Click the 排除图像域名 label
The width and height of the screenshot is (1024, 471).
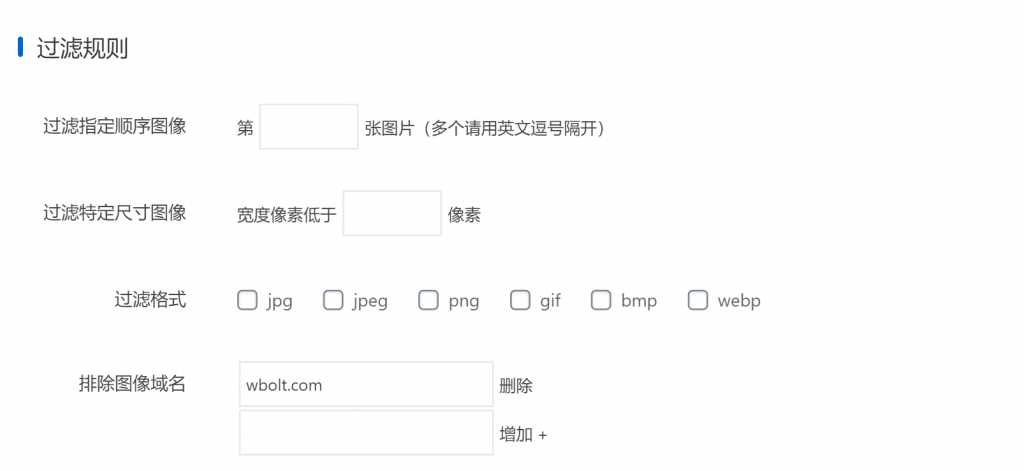click(x=132, y=384)
